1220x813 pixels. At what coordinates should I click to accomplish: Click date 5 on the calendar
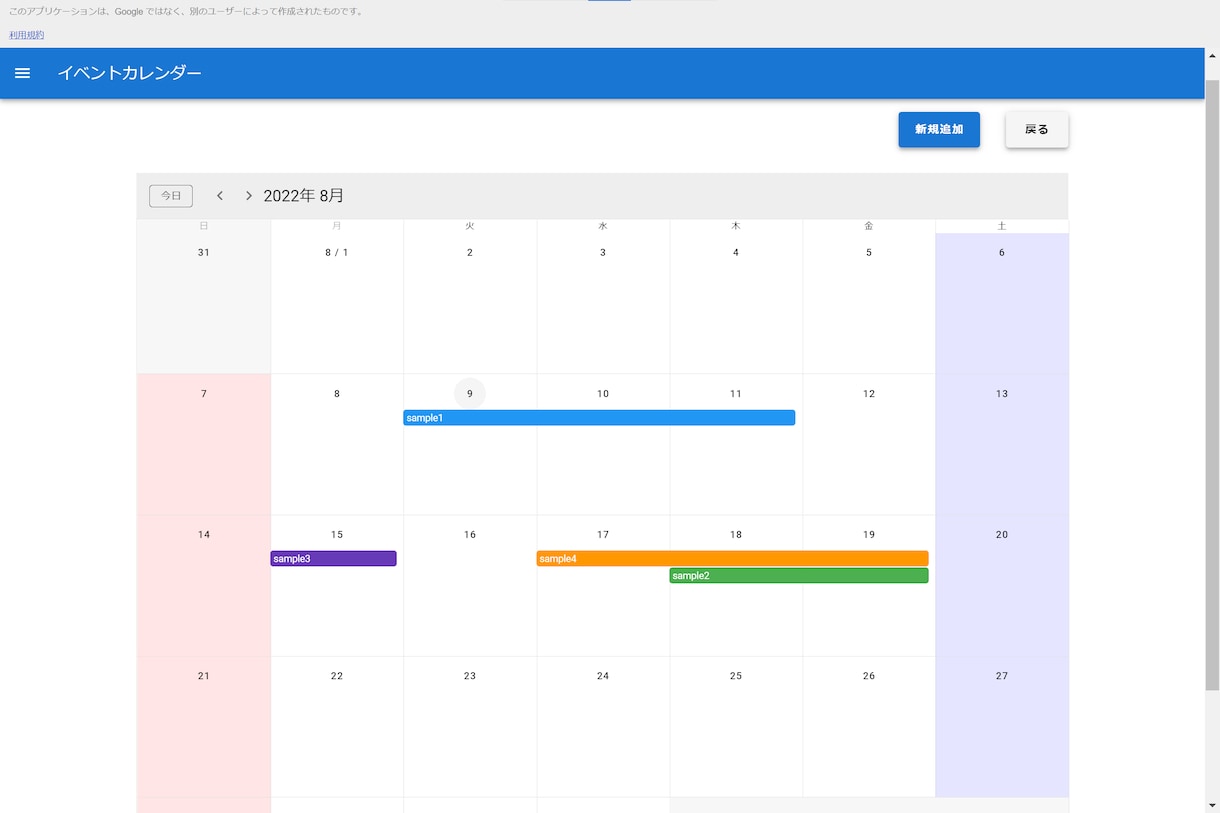coord(869,253)
